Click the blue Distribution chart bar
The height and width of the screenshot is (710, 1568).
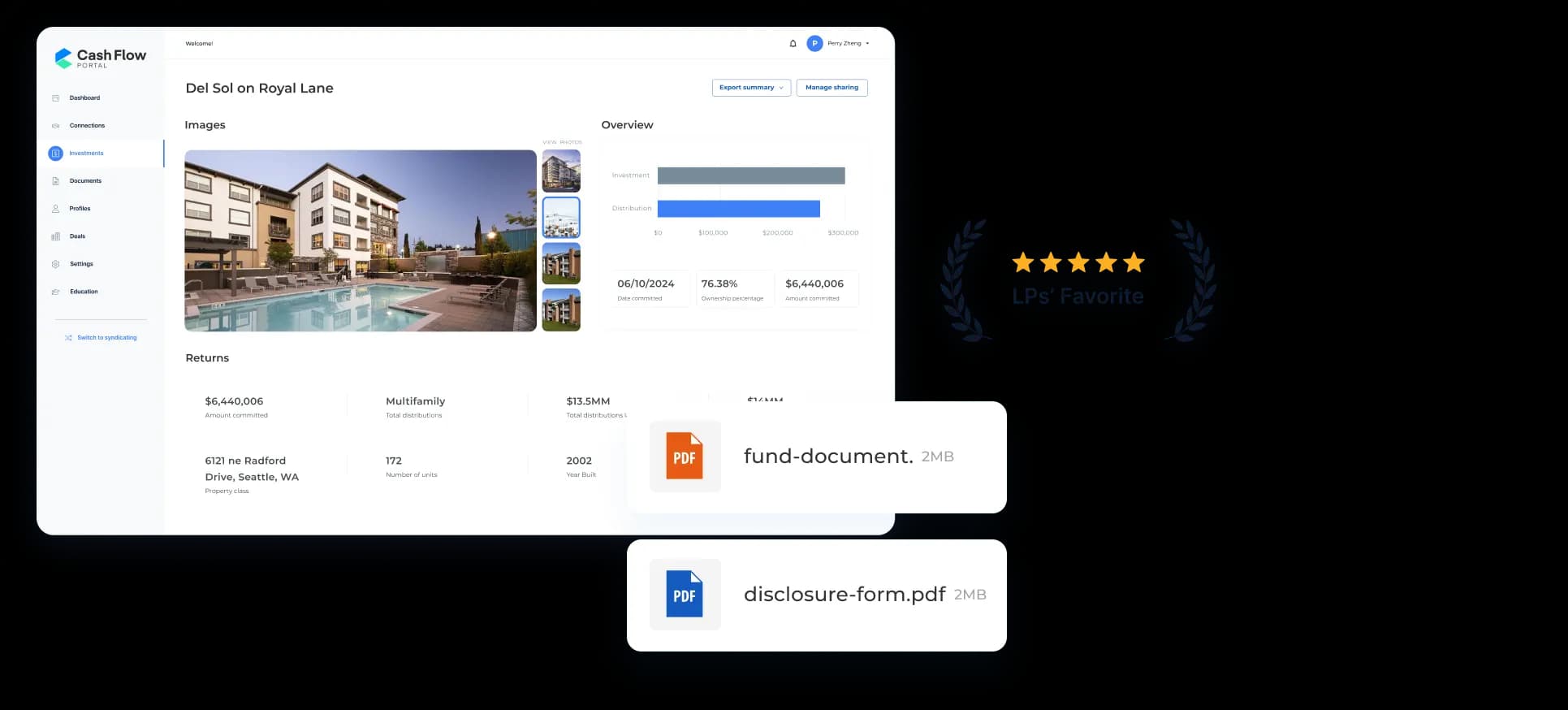point(738,209)
